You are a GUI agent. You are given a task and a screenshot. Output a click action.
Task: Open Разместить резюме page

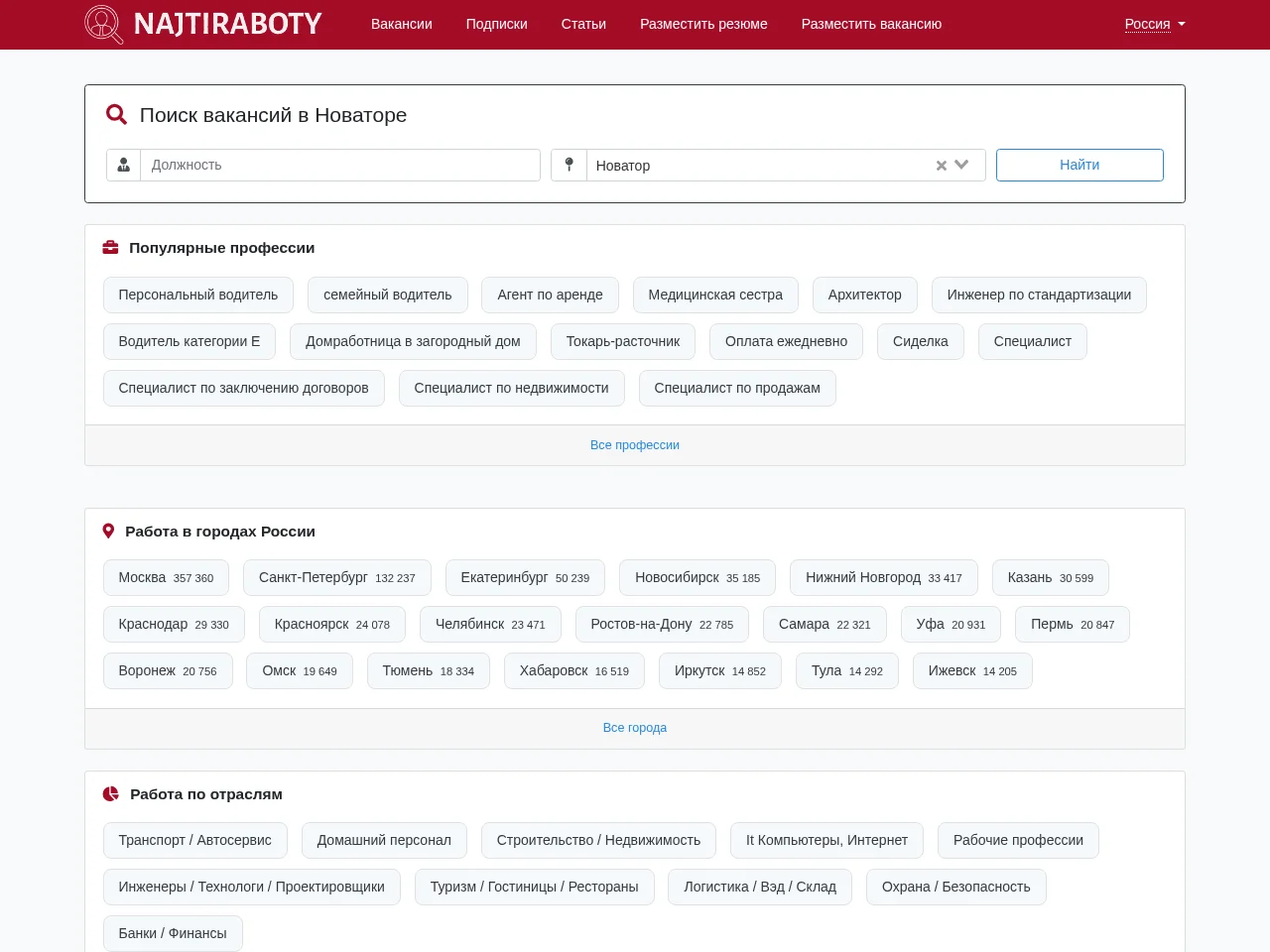point(703,24)
